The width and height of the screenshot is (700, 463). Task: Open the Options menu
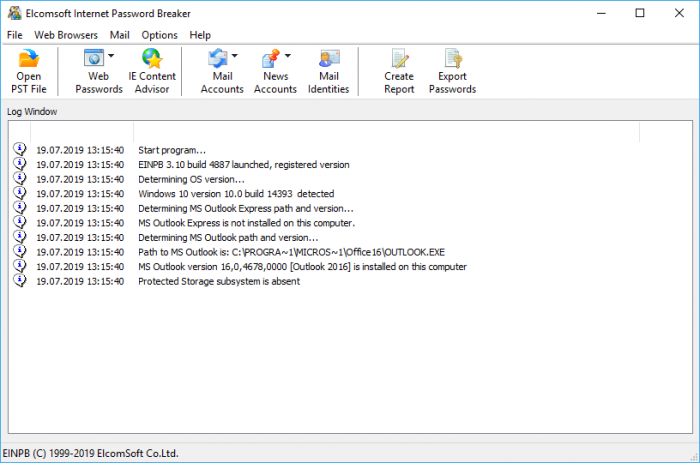(x=159, y=35)
